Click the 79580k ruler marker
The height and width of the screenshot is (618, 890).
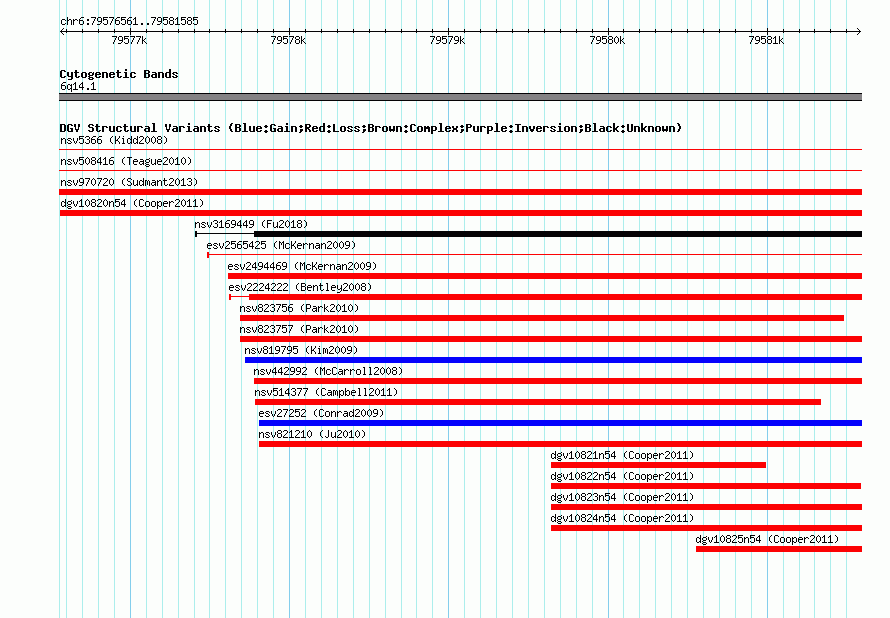tap(607, 40)
